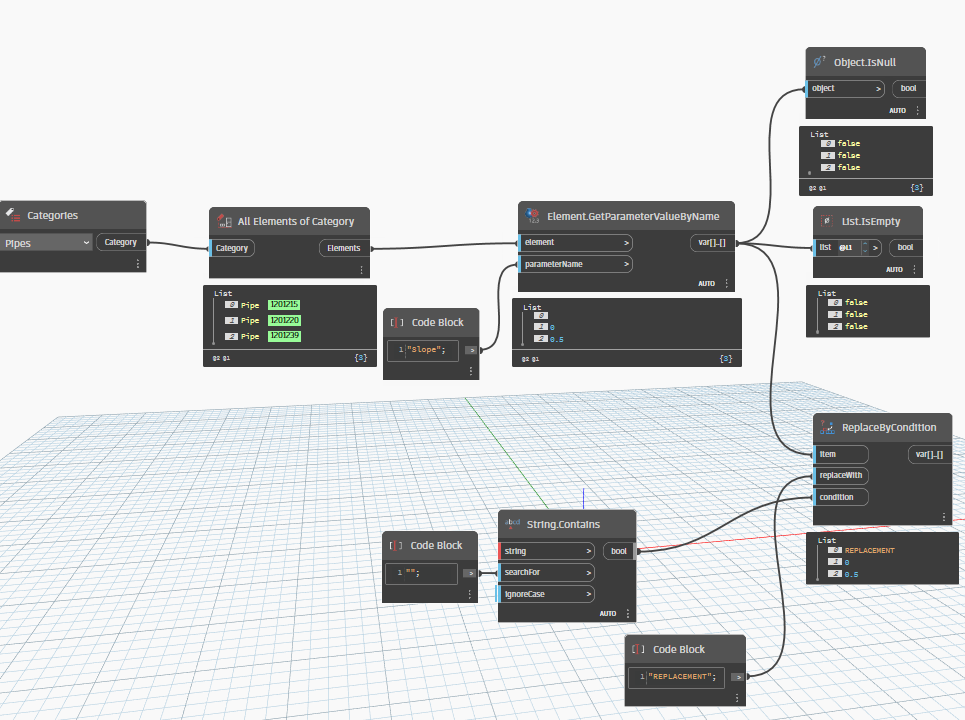Click the first false row in List.IsEmpty preview
The height and width of the screenshot is (720, 965).
tap(856, 302)
